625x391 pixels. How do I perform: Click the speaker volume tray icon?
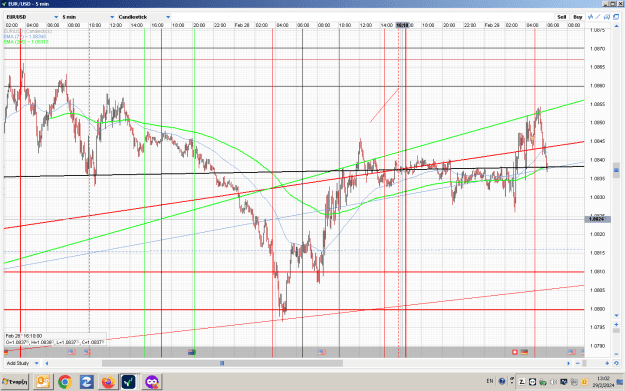coord(553,382)
